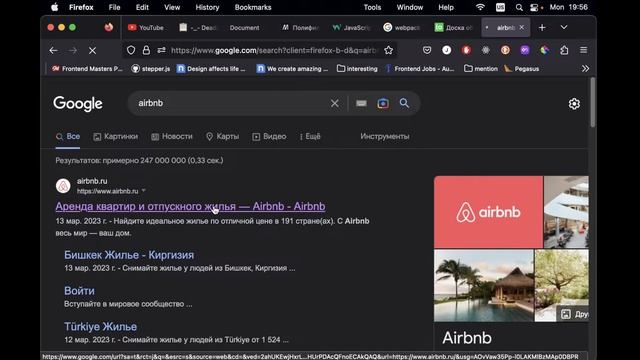Open the on-screen keyboard icon in search box
This screenshot has width=640, height=360.
[361, 103]
